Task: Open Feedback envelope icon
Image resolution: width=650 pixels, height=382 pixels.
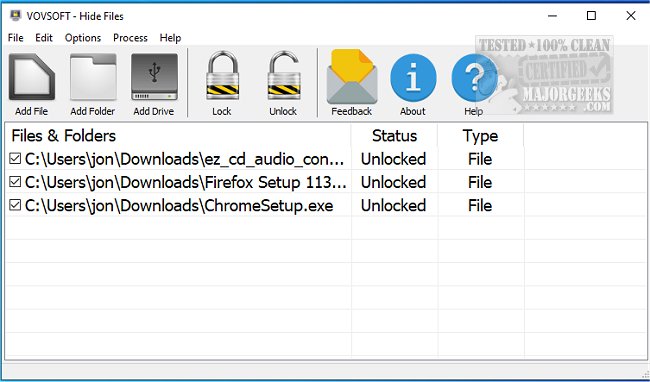Action: click(352, 77)
